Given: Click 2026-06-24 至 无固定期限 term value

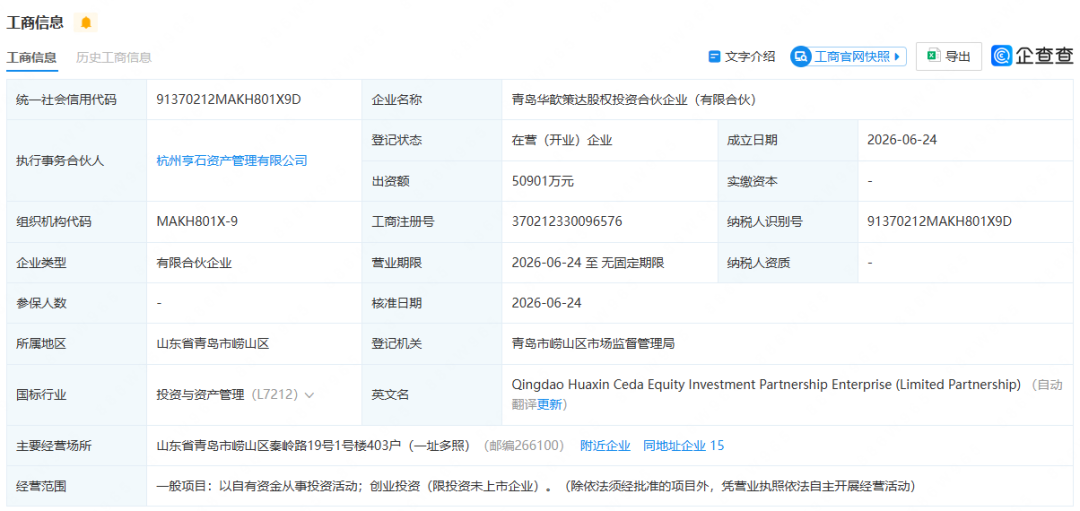Looking at the screenshot, I should coord(588,262).
